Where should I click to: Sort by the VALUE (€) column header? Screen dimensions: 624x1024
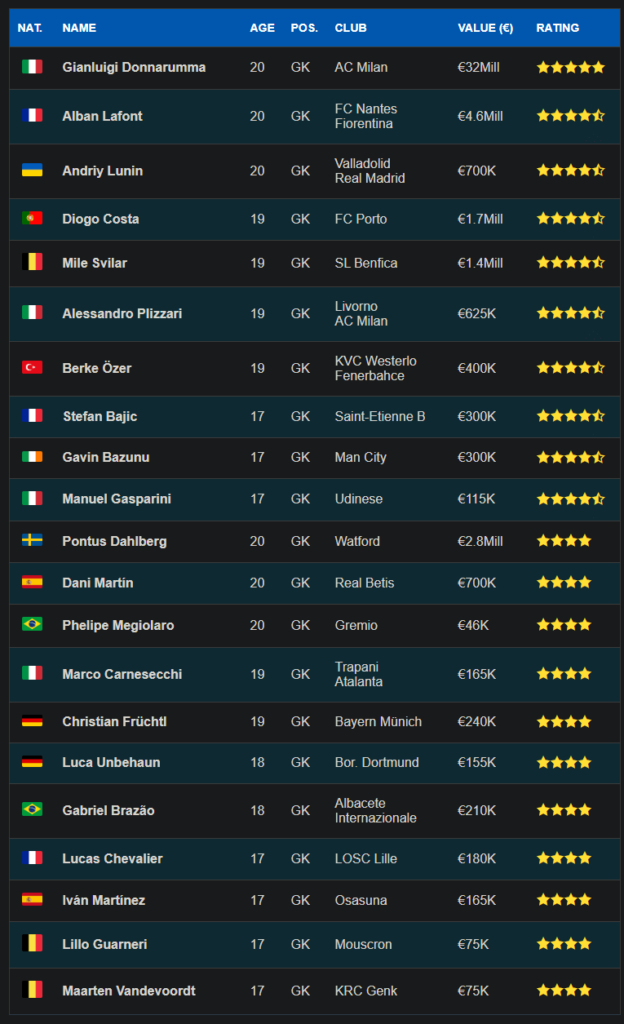[485, 28]
